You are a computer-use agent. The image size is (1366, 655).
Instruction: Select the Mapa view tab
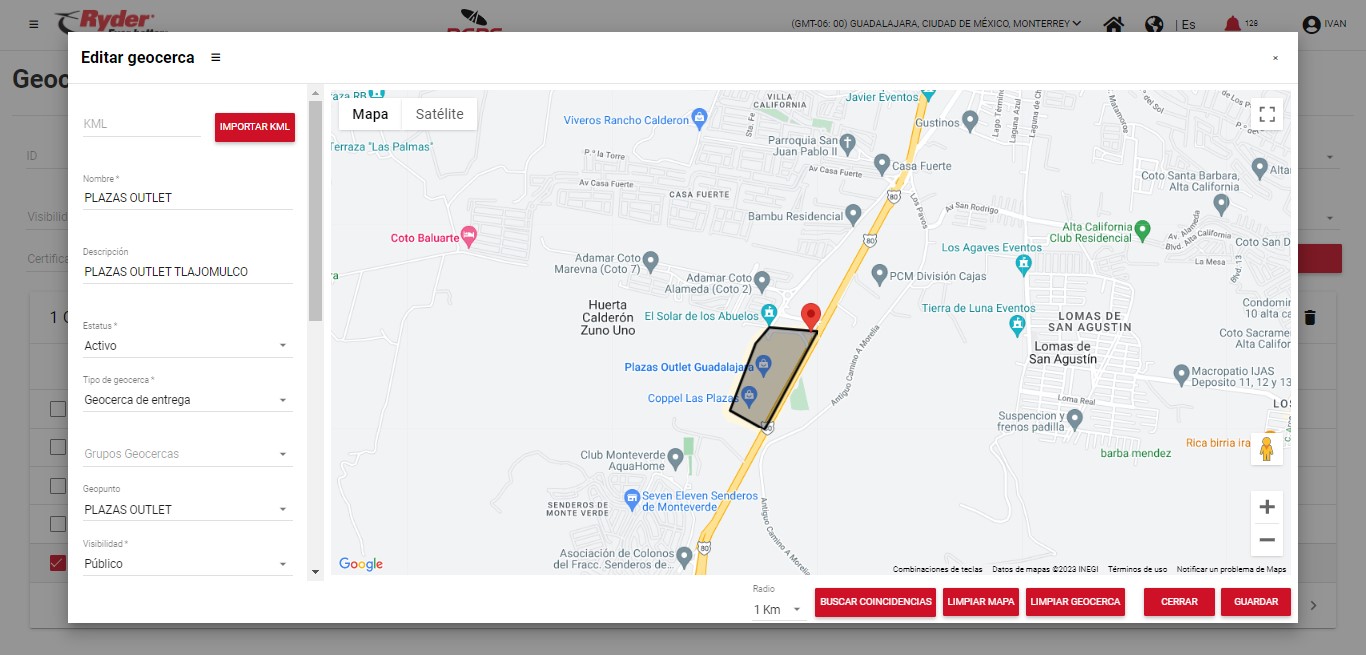tap(370, 114)
